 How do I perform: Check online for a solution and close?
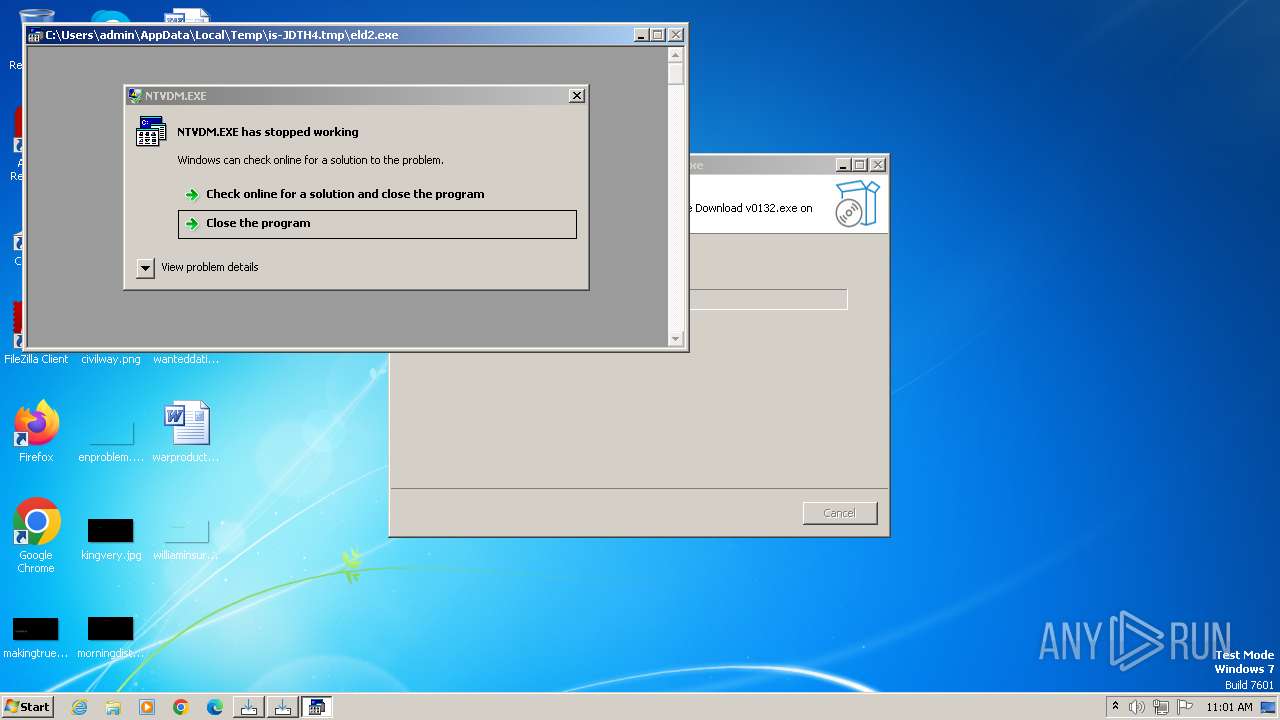345,194
